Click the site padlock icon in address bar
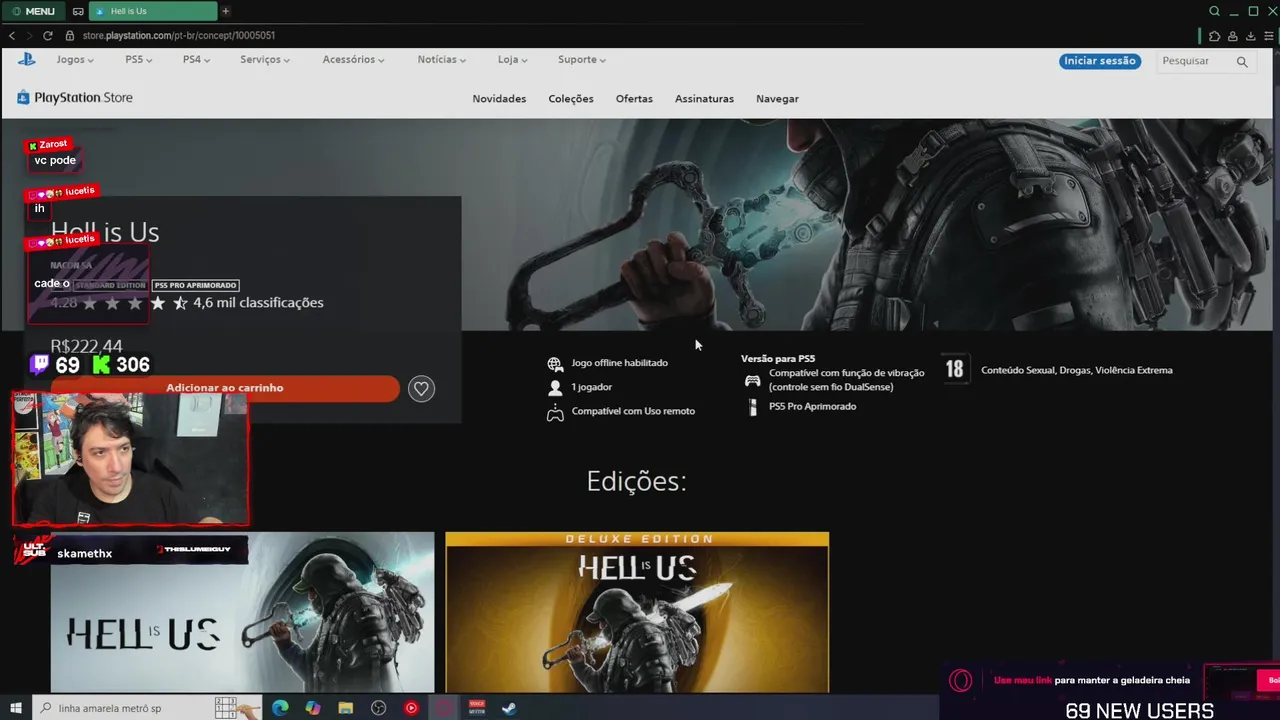 (x=70, y=35)
